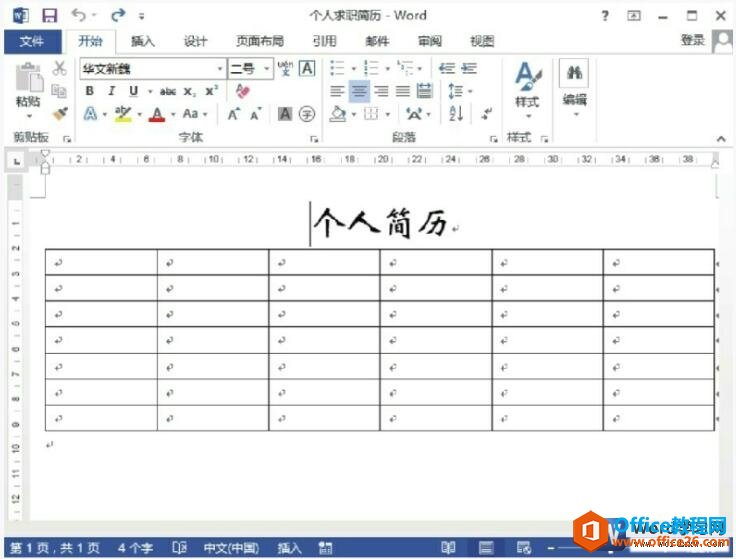Toggle strikethrough formatting
The image size is (736, 559).
(168, 92)
